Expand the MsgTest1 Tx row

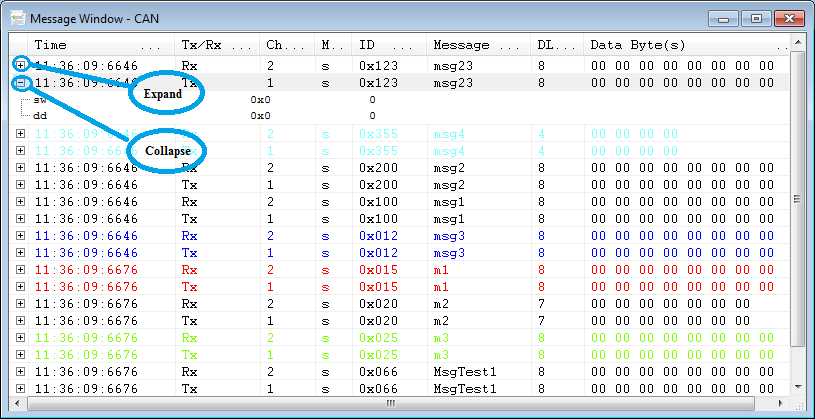(20, 389)
